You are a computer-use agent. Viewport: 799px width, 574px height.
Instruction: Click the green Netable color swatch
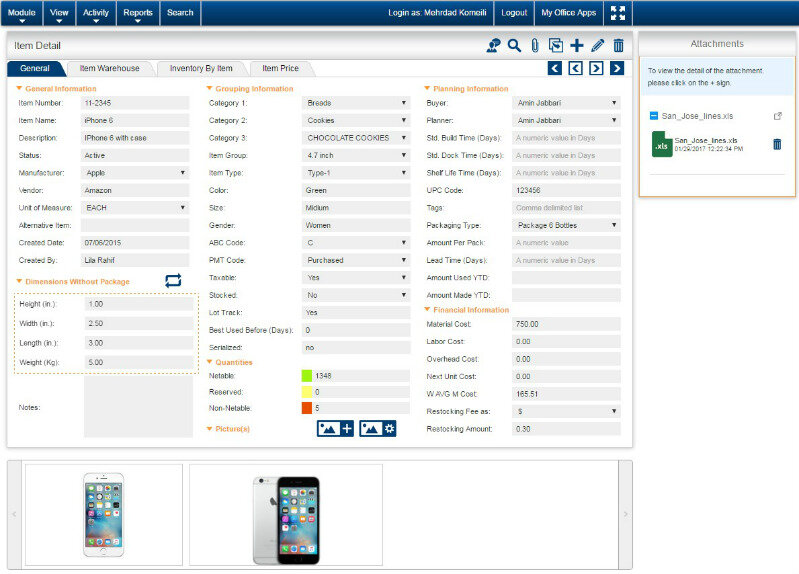307,376
